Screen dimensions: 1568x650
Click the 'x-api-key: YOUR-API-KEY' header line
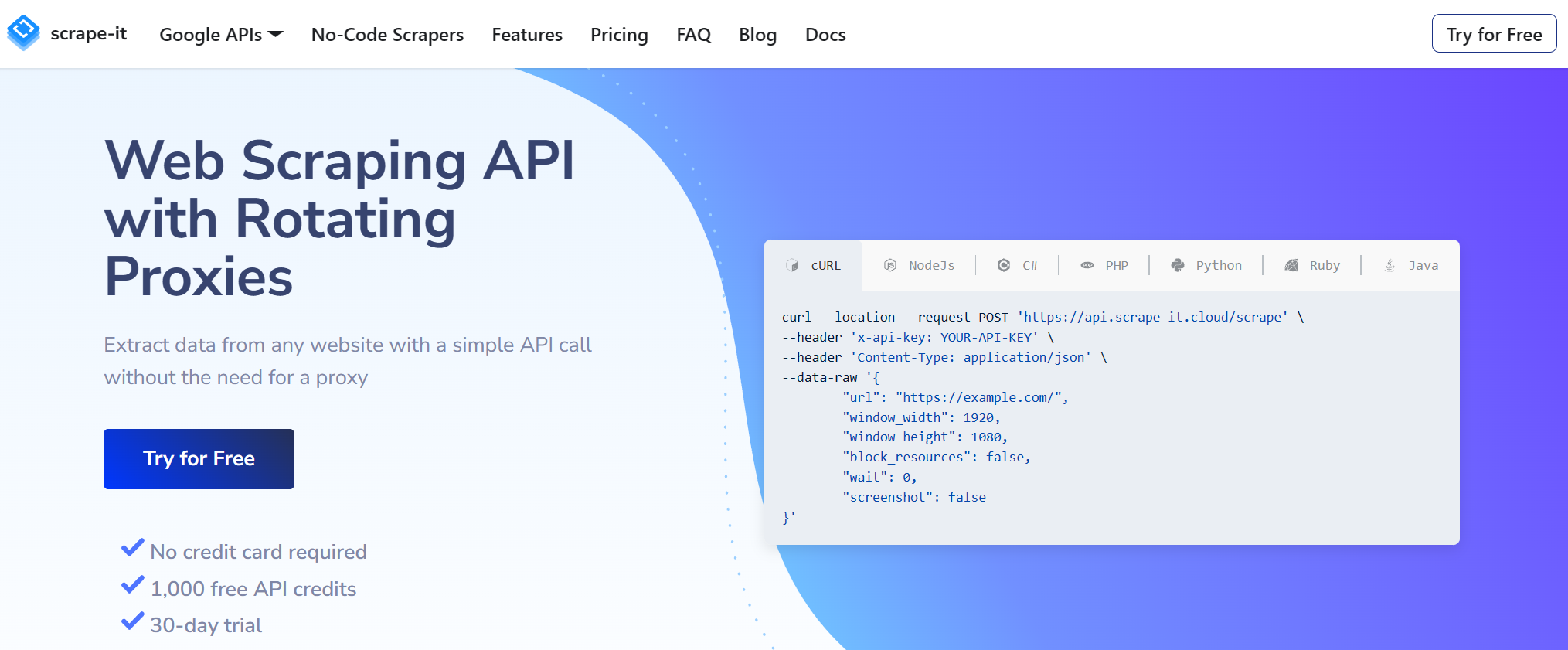point(918,337)
